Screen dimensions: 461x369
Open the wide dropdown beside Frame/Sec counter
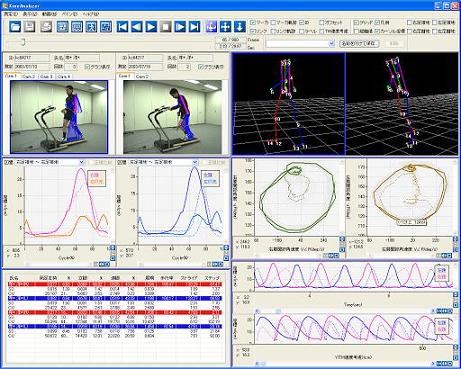300,44
